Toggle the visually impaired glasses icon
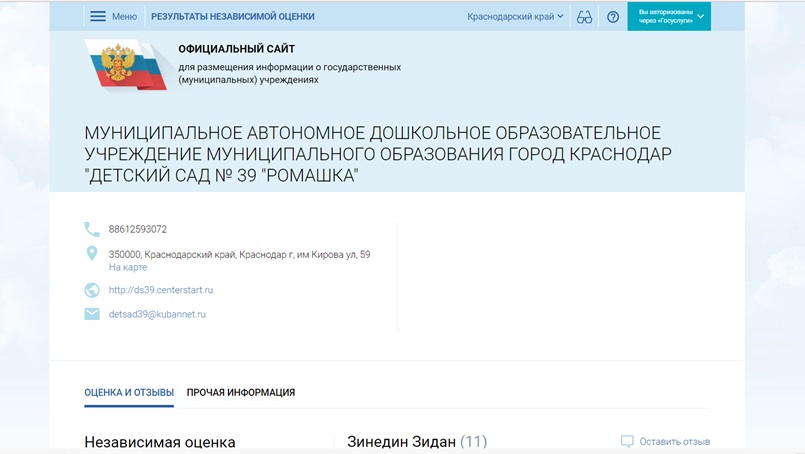Image resolution: width=805 pixels, height=454 pixels. point(584,17)
